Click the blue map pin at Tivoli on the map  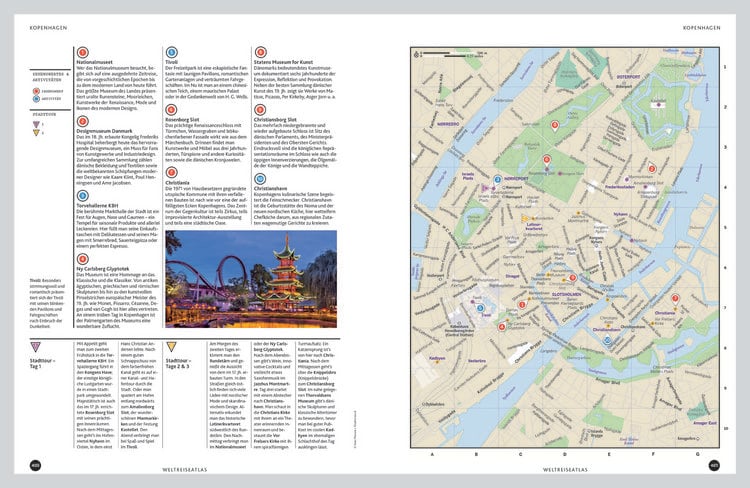481,309
